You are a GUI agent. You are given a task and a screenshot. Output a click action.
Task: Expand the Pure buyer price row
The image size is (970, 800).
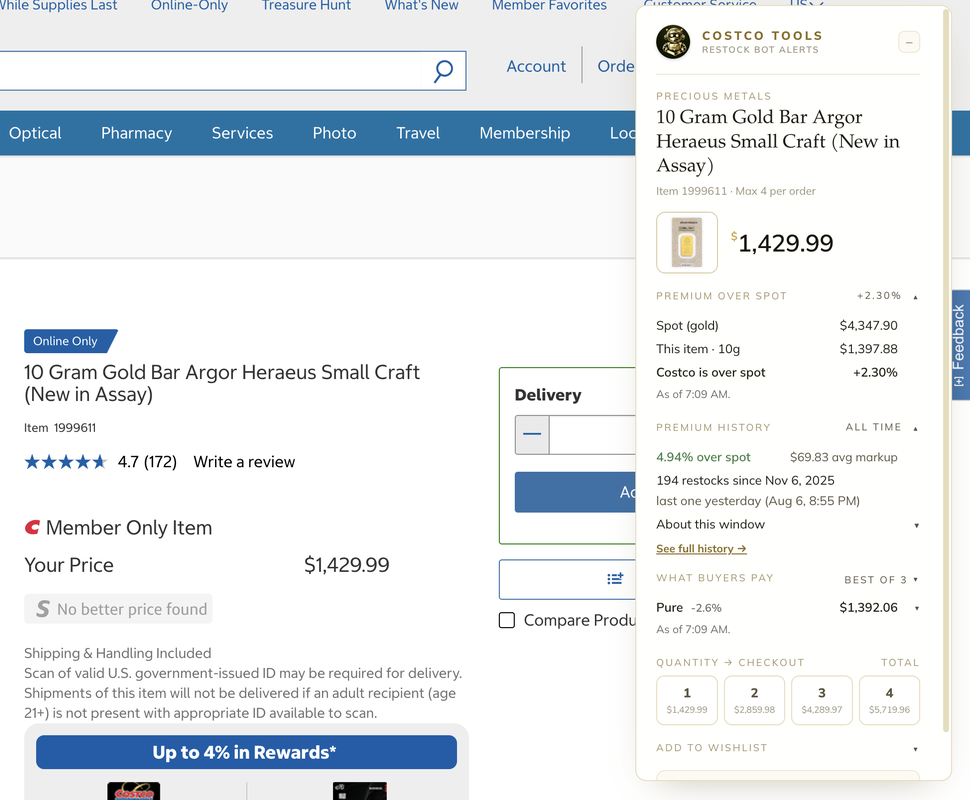coord(916,608)
